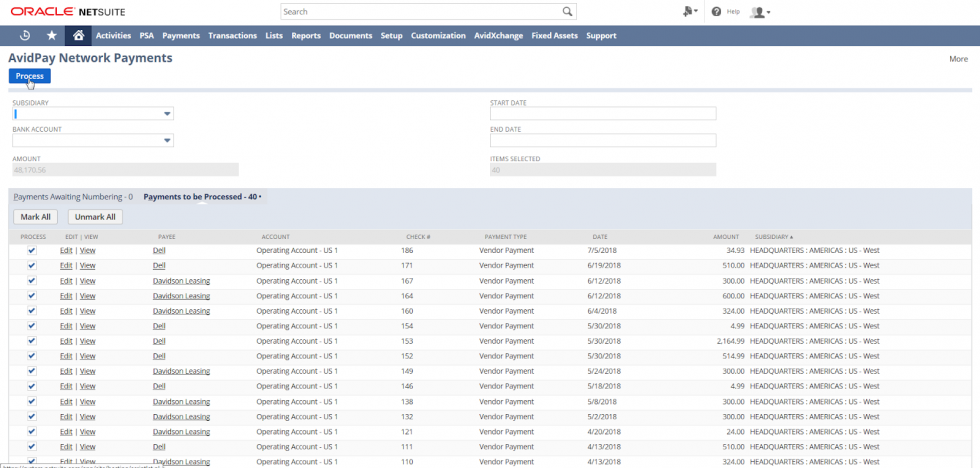Expand the Bank Account dropdown
The height and width of the screenshot is (468, 980).
[x=167, y=141]
